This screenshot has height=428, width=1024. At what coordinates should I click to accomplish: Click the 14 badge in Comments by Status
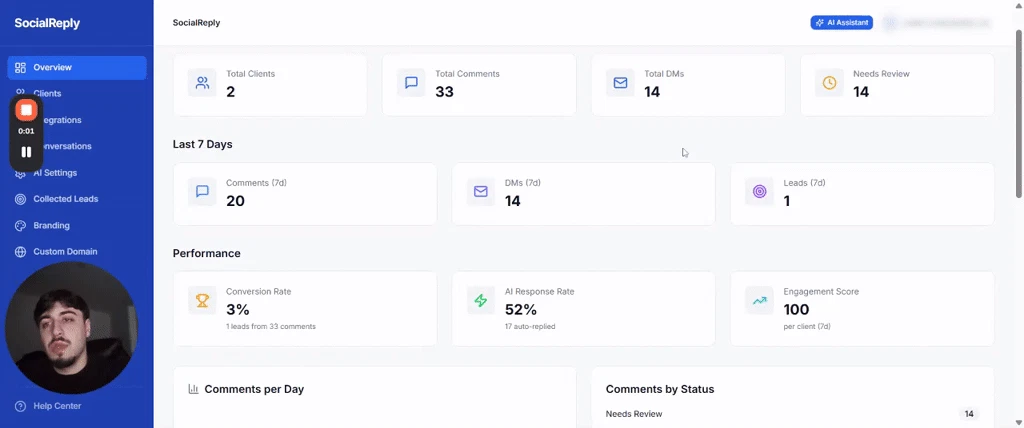(x=969, y=414)
